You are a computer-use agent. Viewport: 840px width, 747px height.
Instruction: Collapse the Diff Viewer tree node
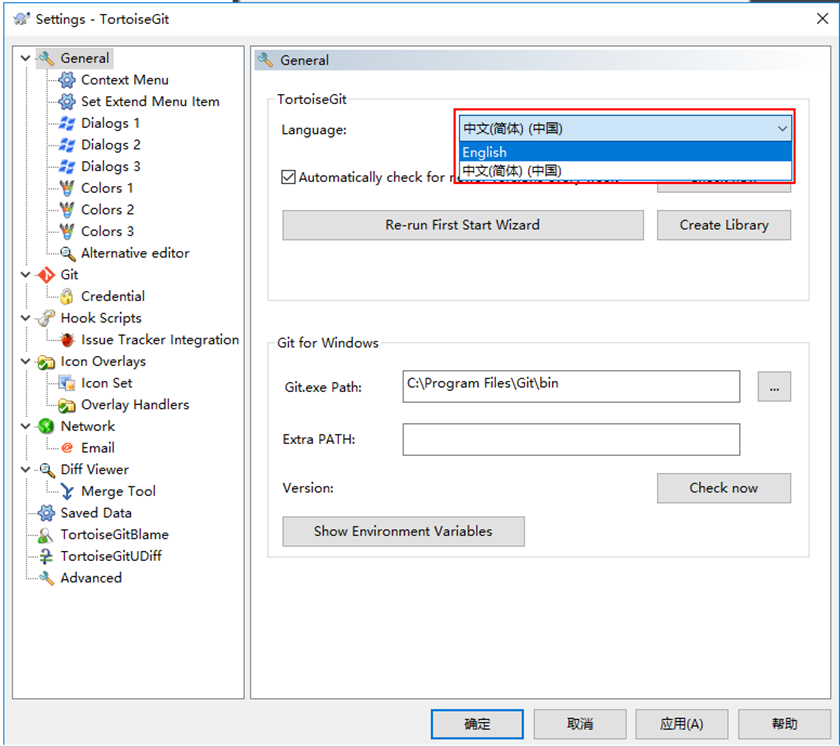(25, 469)
